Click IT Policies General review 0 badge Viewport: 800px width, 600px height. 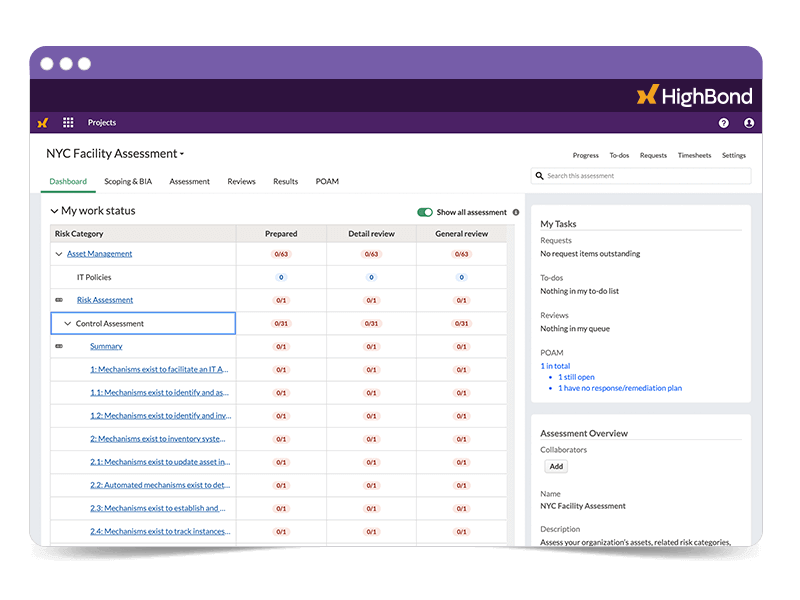461,278
